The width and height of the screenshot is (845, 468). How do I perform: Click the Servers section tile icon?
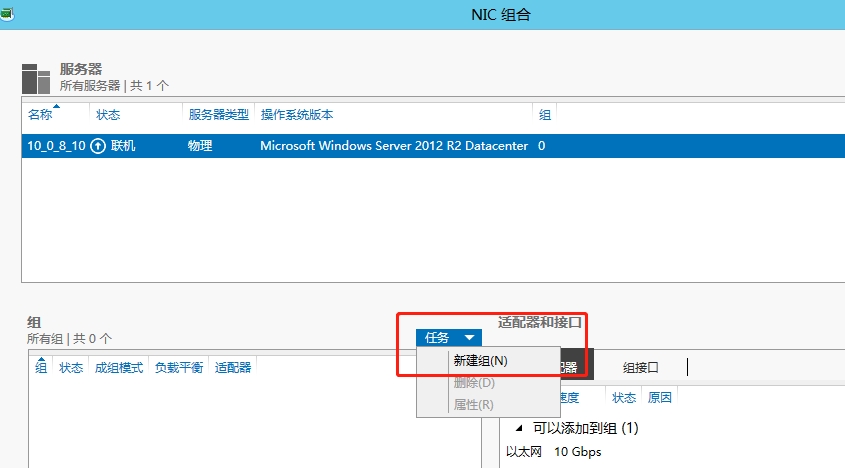tap(36, 78)
